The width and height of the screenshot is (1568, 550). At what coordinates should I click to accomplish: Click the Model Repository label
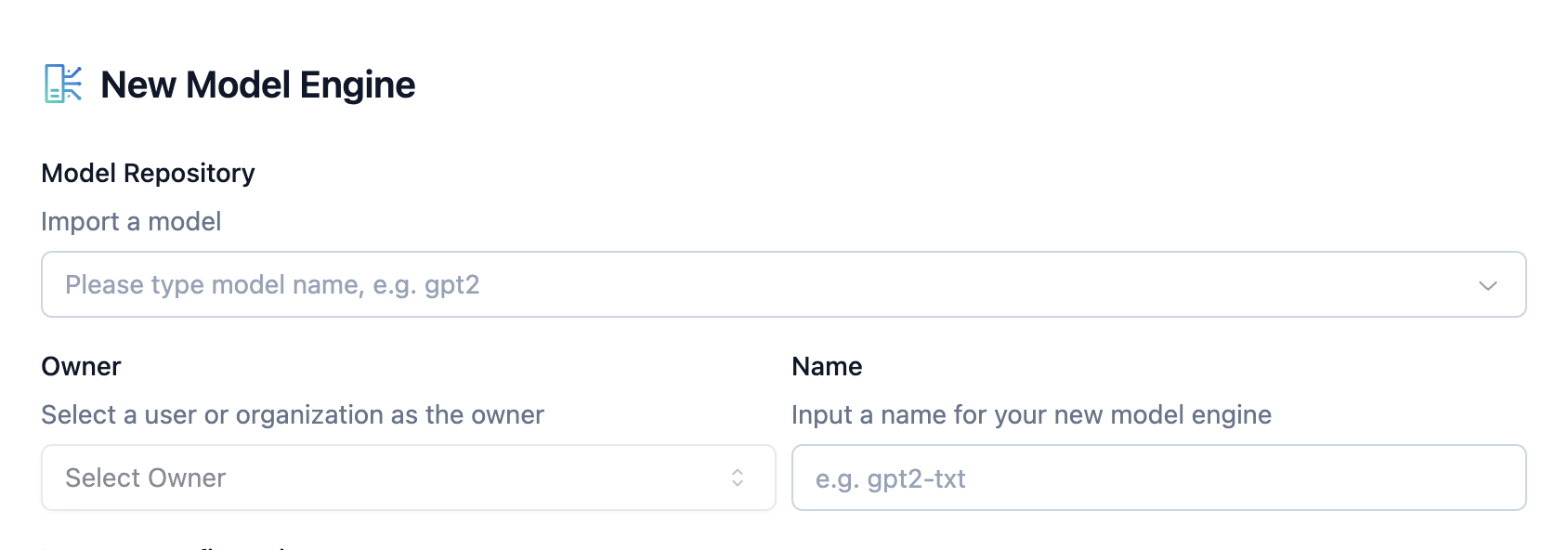[148, 173]
